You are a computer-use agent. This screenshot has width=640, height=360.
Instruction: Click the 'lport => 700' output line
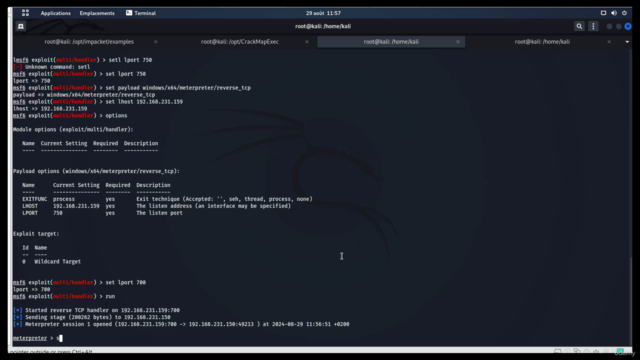31,289
